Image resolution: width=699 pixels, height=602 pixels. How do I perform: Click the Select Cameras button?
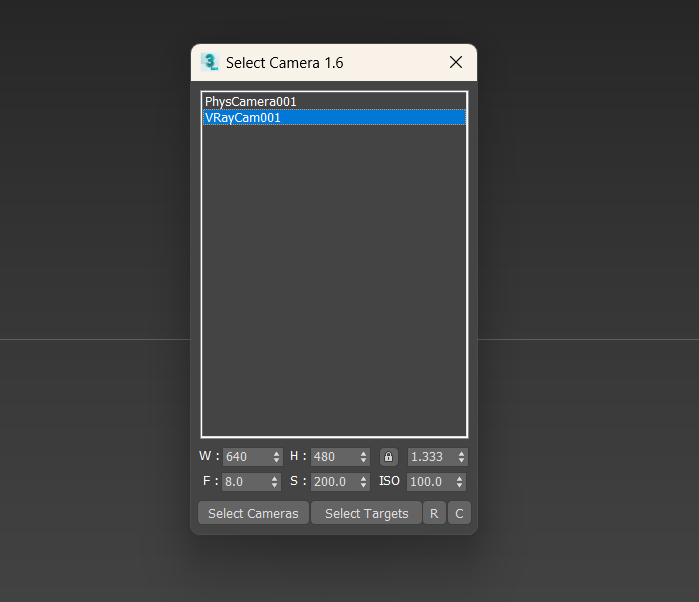pos(253,513)
